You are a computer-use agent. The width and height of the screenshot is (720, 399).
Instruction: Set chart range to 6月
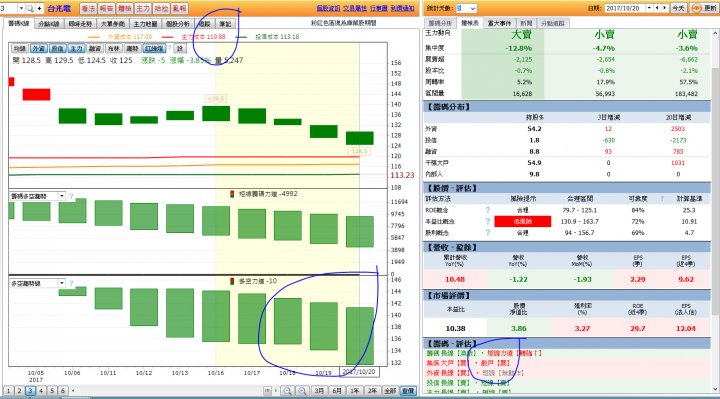pyautogui.click(x=337, y=391)
